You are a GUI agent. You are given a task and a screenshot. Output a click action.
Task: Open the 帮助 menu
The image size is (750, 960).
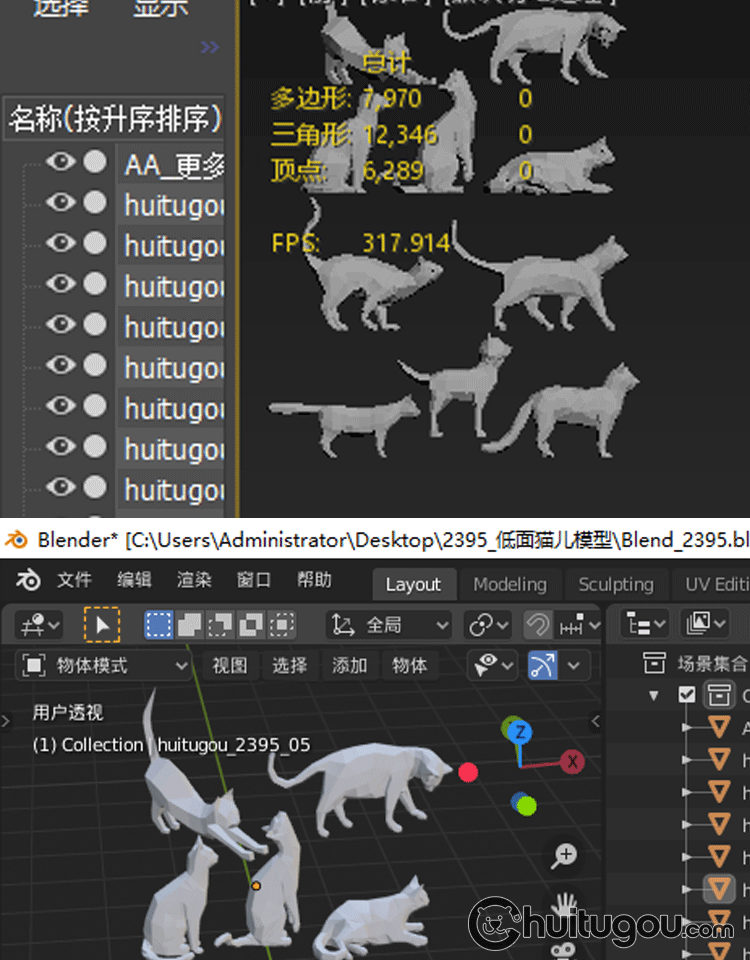click(314, 579)
